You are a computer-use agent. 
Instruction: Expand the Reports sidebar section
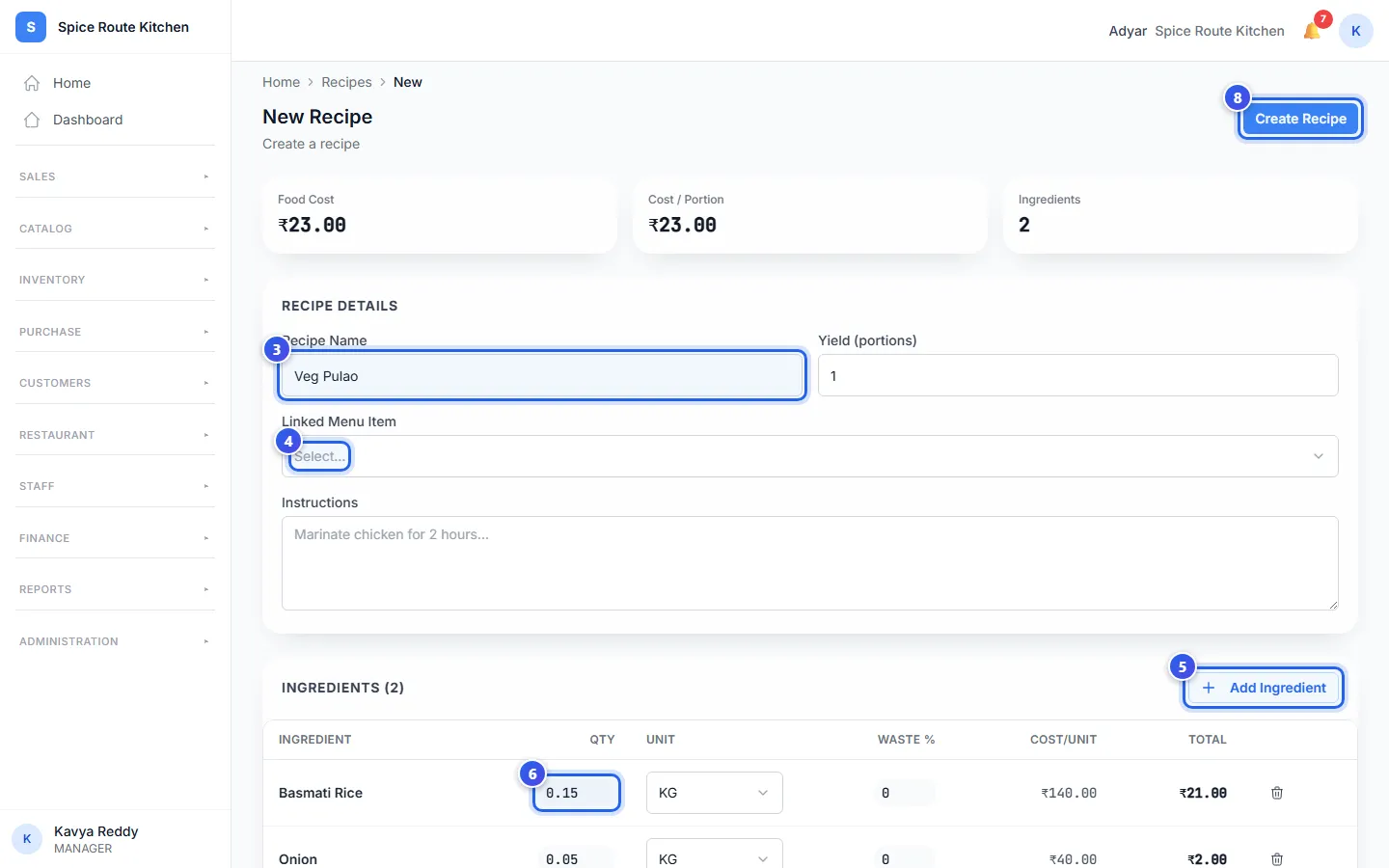115,589
